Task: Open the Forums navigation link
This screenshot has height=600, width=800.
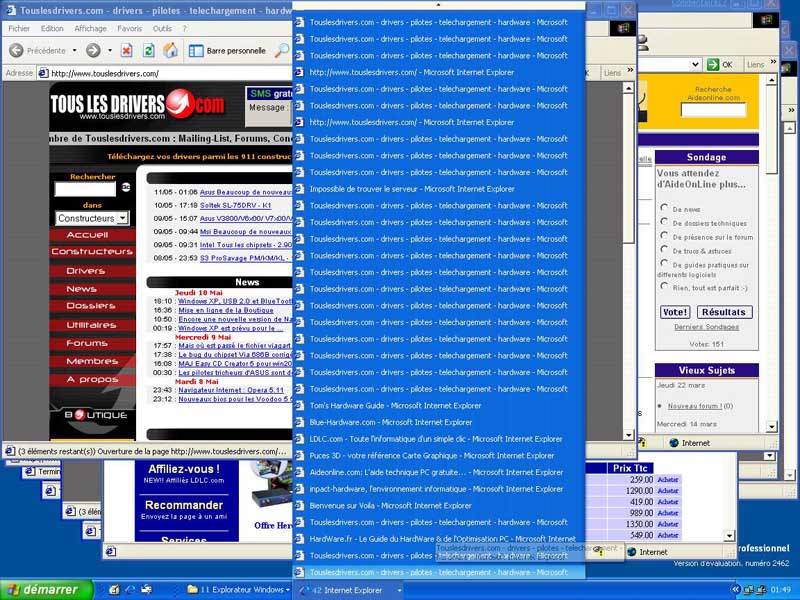Action: [x=92, y=343]
